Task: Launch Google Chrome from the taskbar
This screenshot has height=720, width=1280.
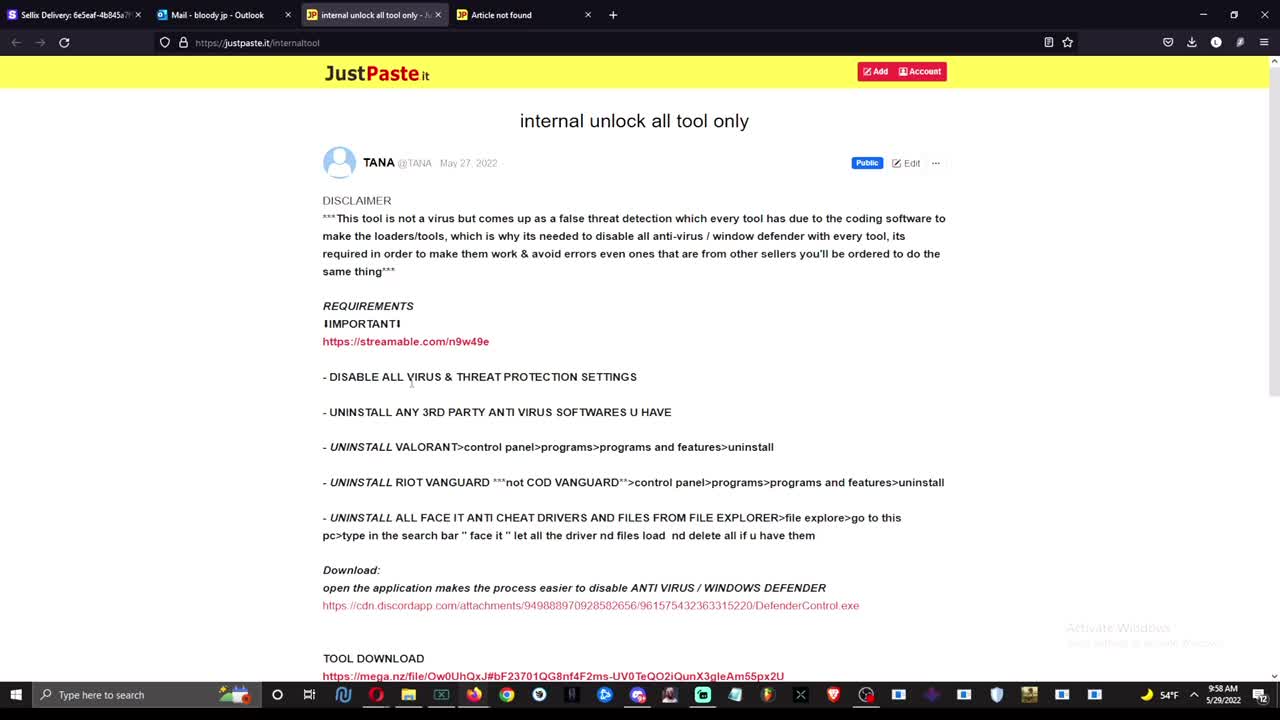Action: pyautogui.click(x=506, y=694)
